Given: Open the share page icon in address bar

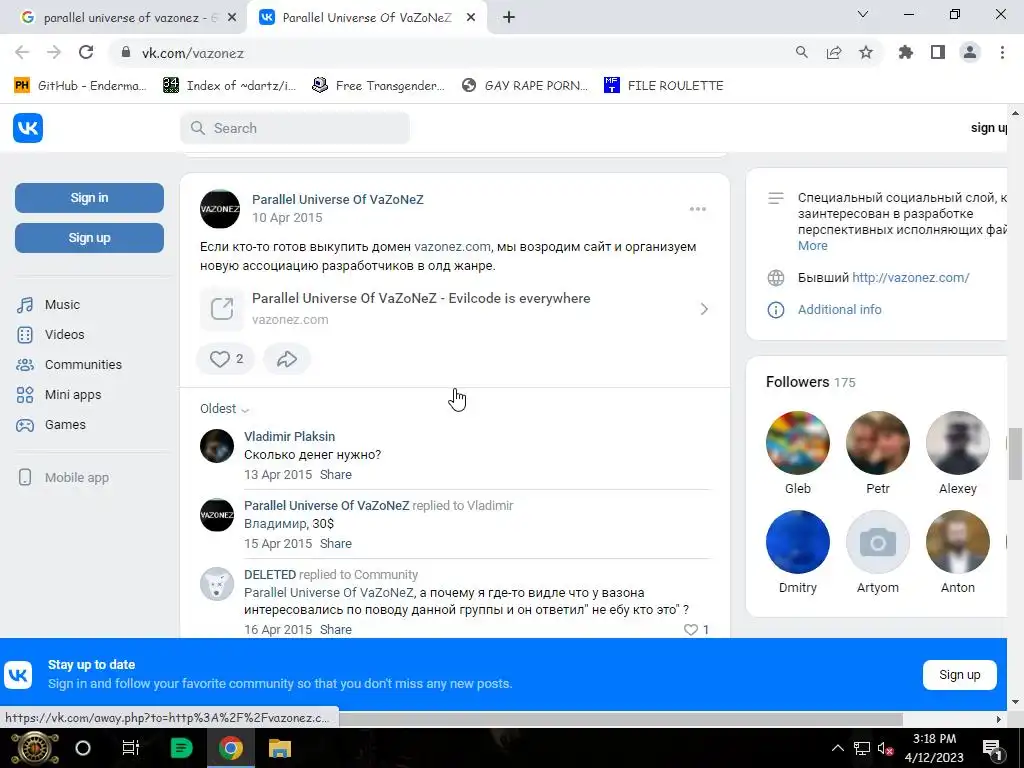Looking at the screenshot, I should pos(833,52).
